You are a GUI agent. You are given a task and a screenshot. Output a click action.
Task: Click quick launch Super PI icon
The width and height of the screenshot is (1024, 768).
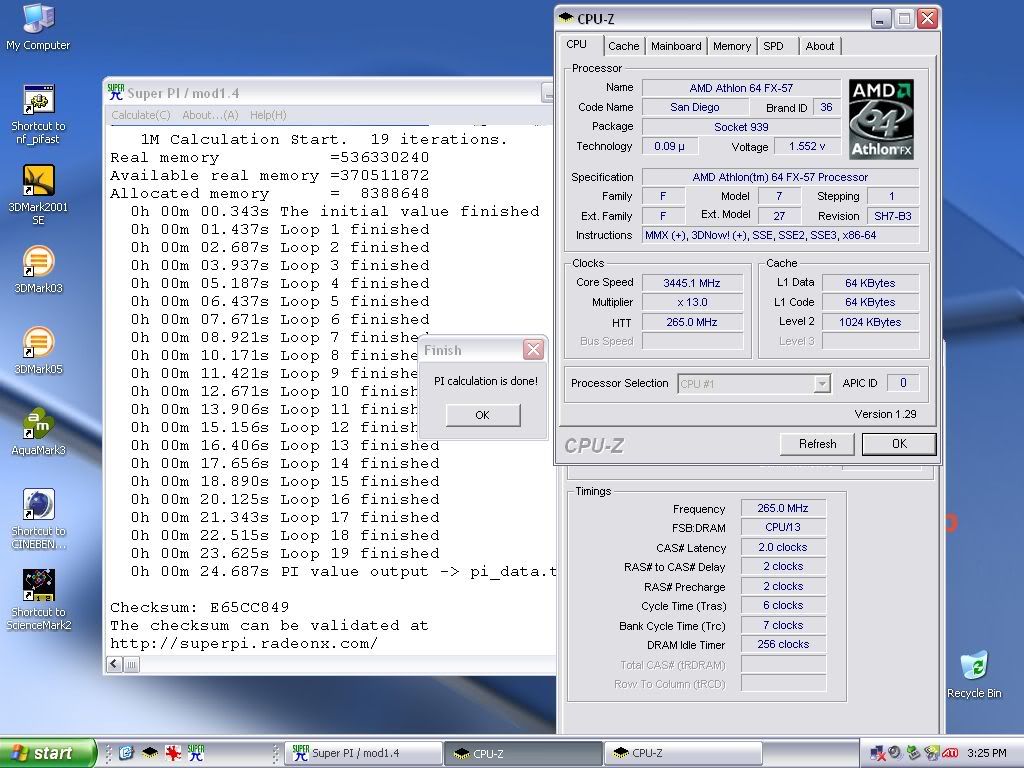tap(196, 753)
